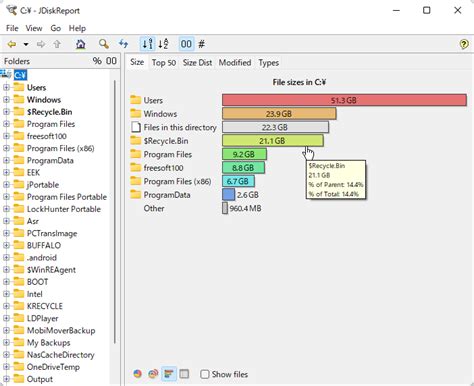Click the orange Windows 23.9 GB bar

pyautogui.click(x=279, y=114)
